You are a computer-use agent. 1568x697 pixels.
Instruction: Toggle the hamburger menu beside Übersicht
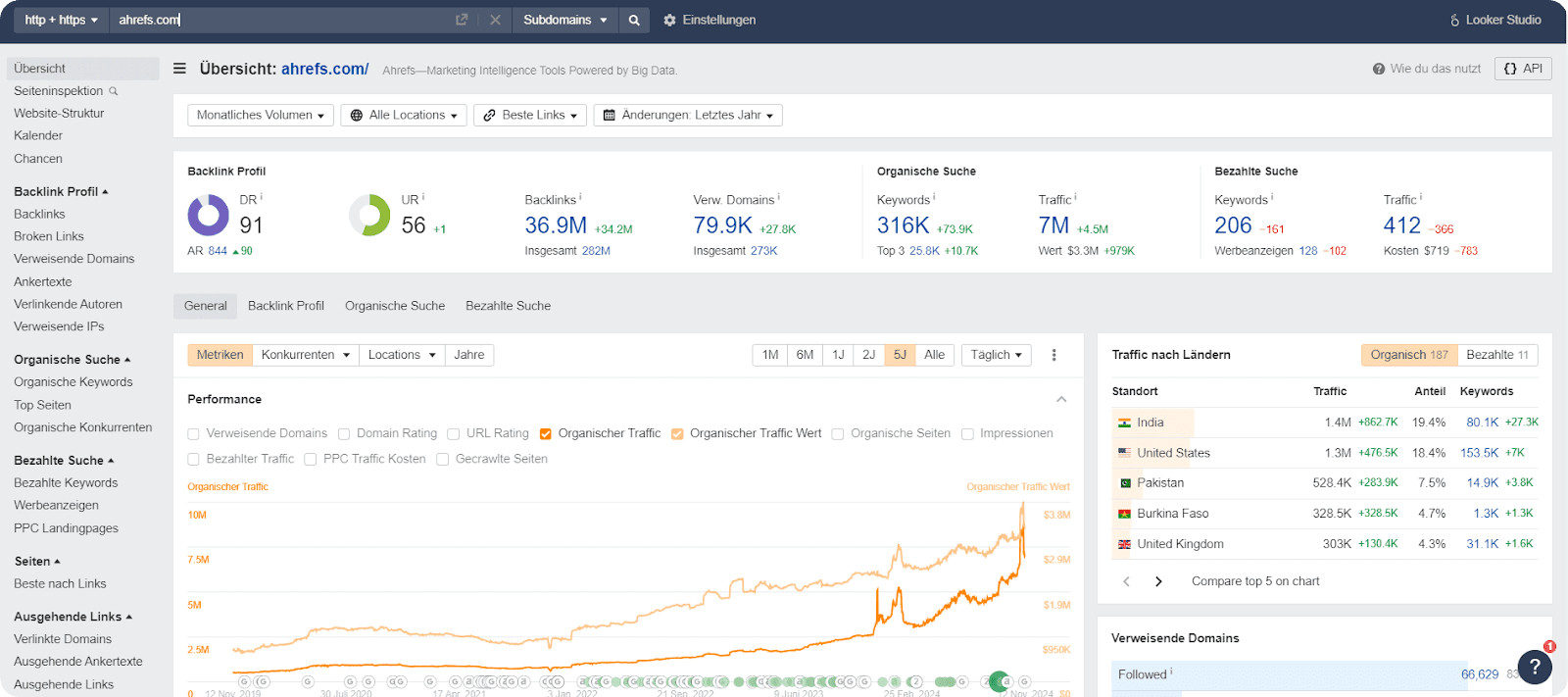coord(179,69)
